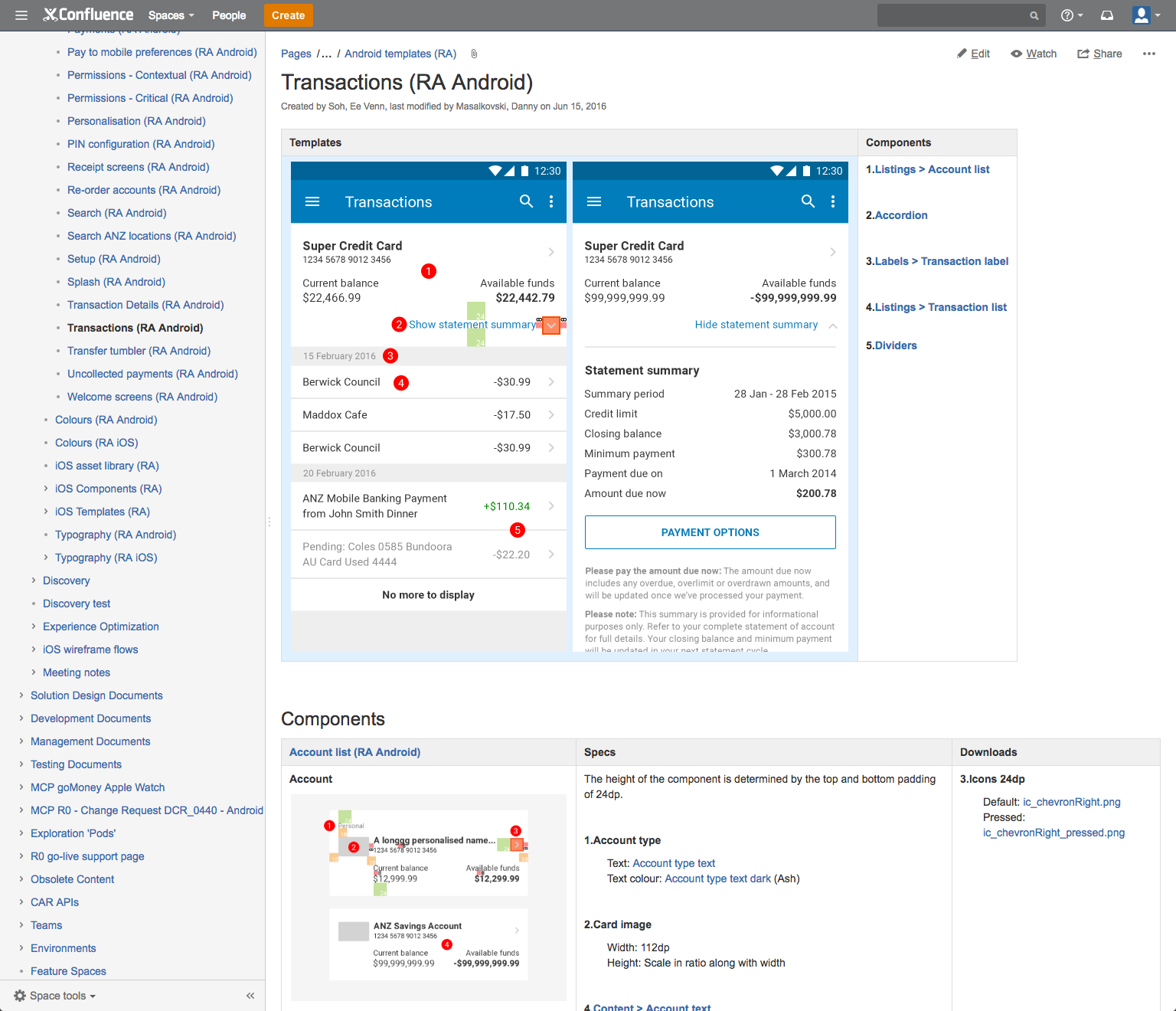Image resolution: width=1176 pixels, height=1011 pixels.
Task: Expand the iOS Components (RA) tree node
Action: click(x=46, y=489)
